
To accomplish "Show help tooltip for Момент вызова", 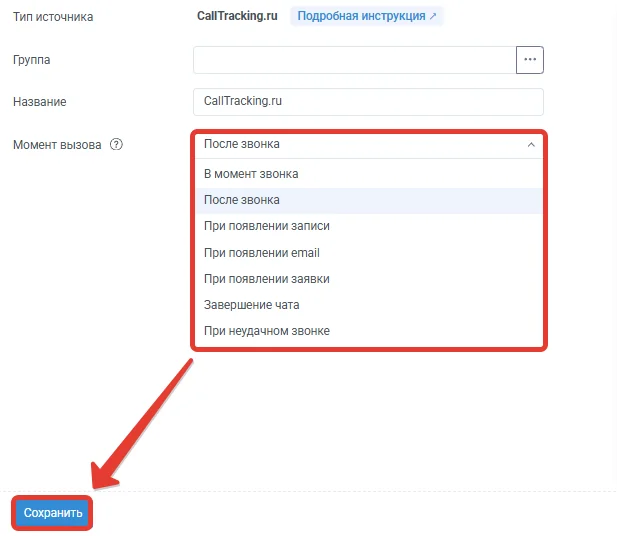I will click(x=116, y=144).
